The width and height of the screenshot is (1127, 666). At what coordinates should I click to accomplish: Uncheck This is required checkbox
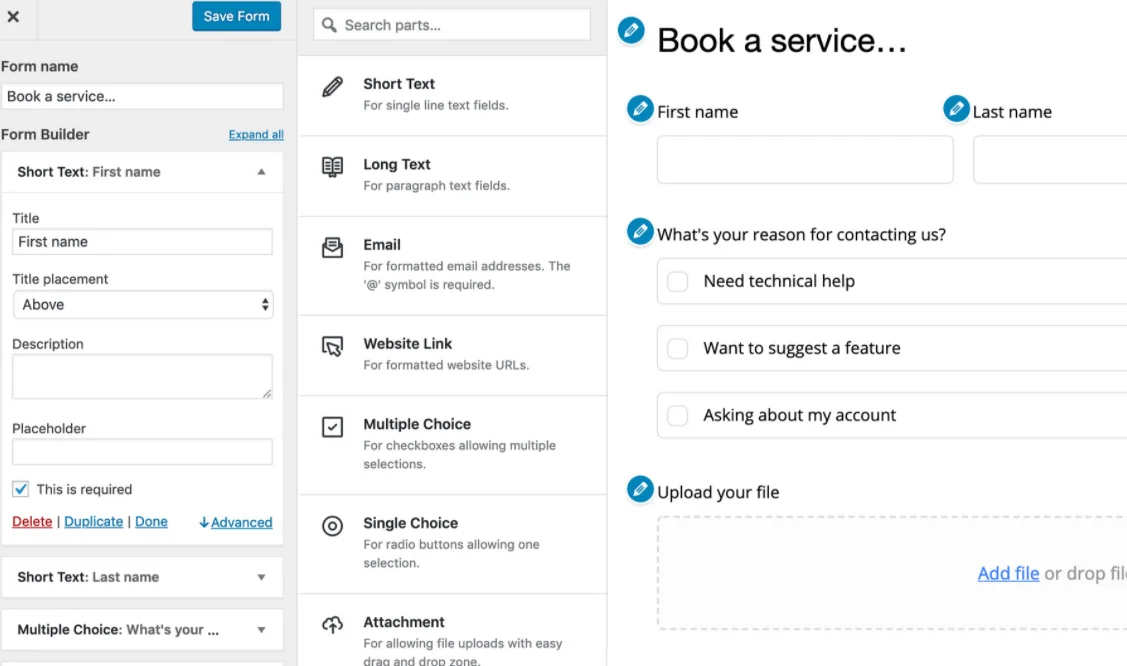click(20, 489)
